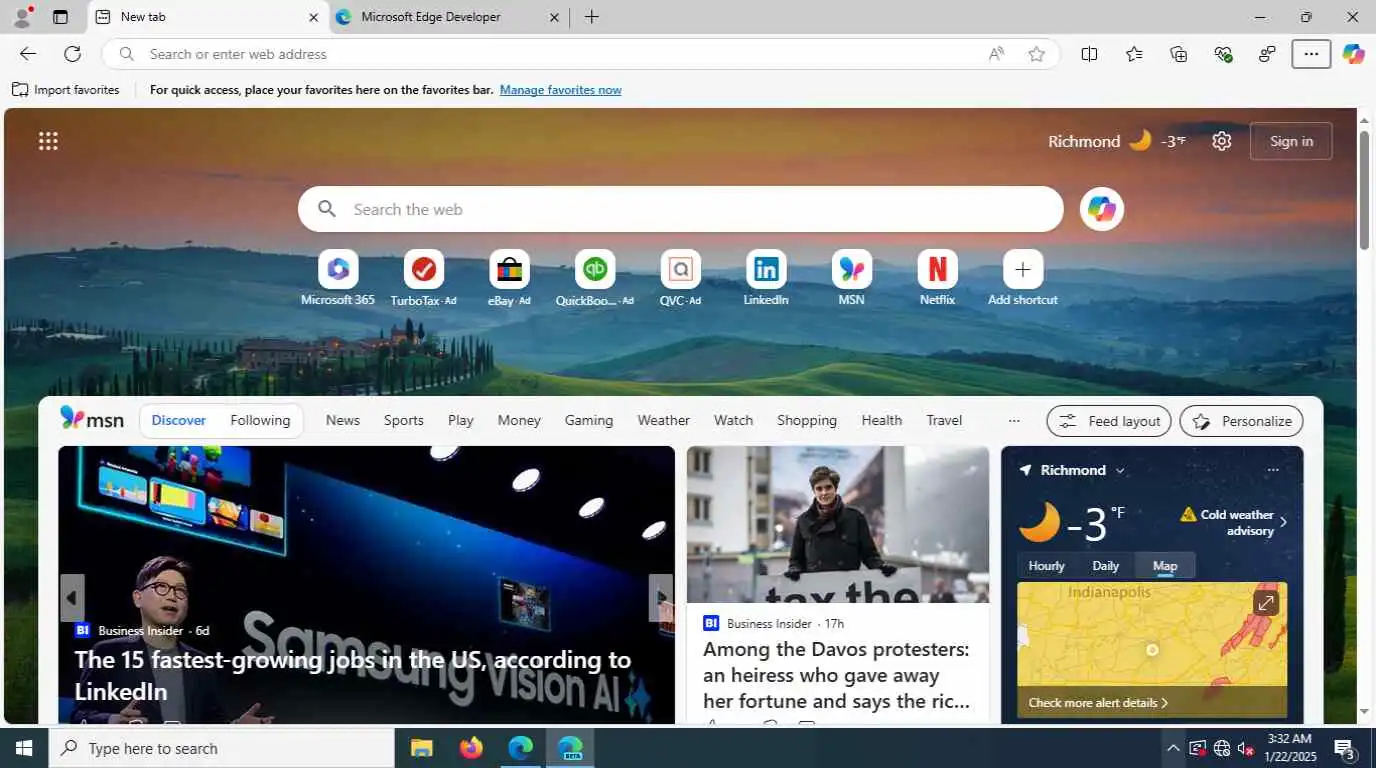Screen dimensions: 1376x768
Task: Go to the next story with the carousel right arrow
Action: pyautogui.click(x=660, y=598)
